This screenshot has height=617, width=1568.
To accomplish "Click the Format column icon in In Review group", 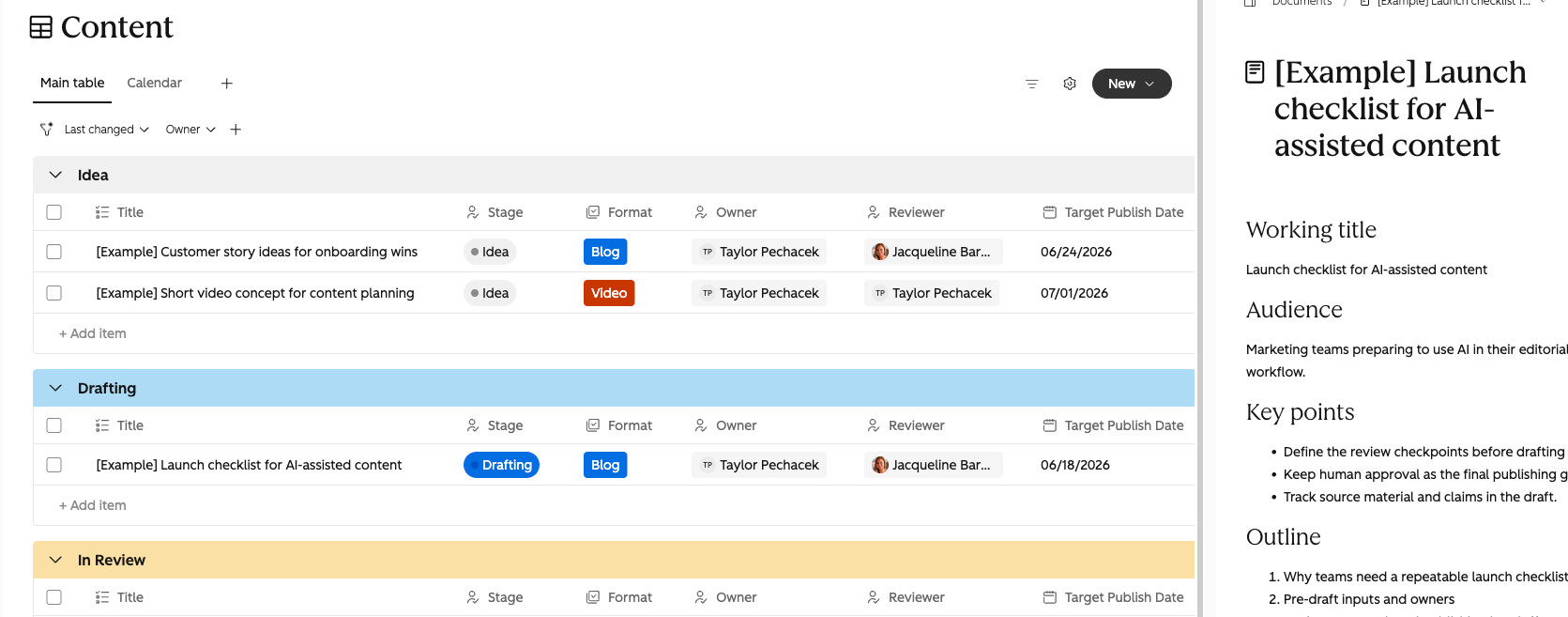I will (x=593, y=597).
